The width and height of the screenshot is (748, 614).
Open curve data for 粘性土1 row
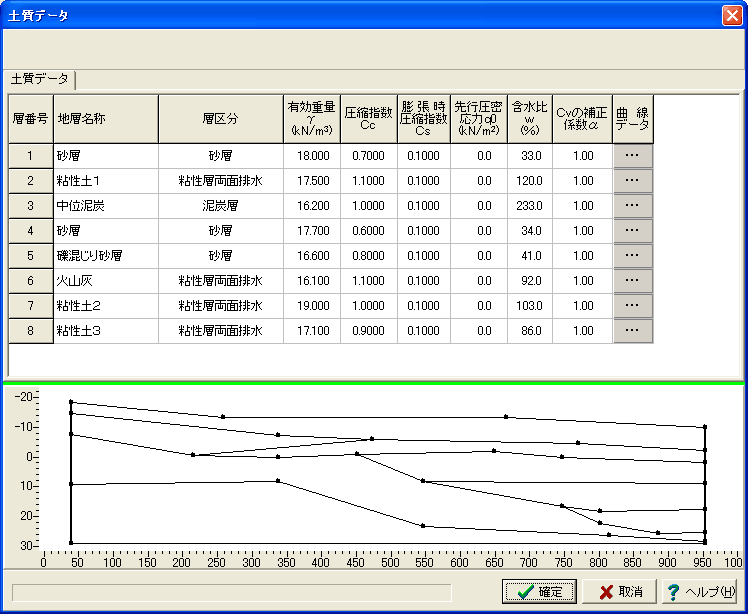(632, 181)
